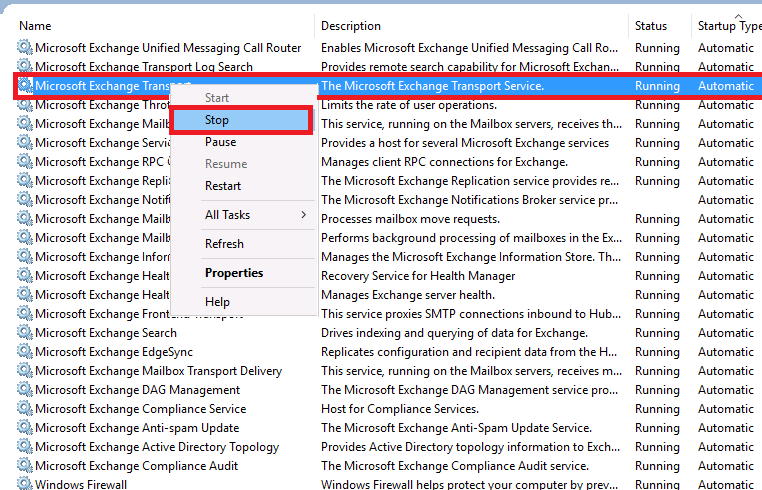Click gear icon of Microsoft Exchange Search service
Viewport: 762px width, 490px height.
point(24,333)
